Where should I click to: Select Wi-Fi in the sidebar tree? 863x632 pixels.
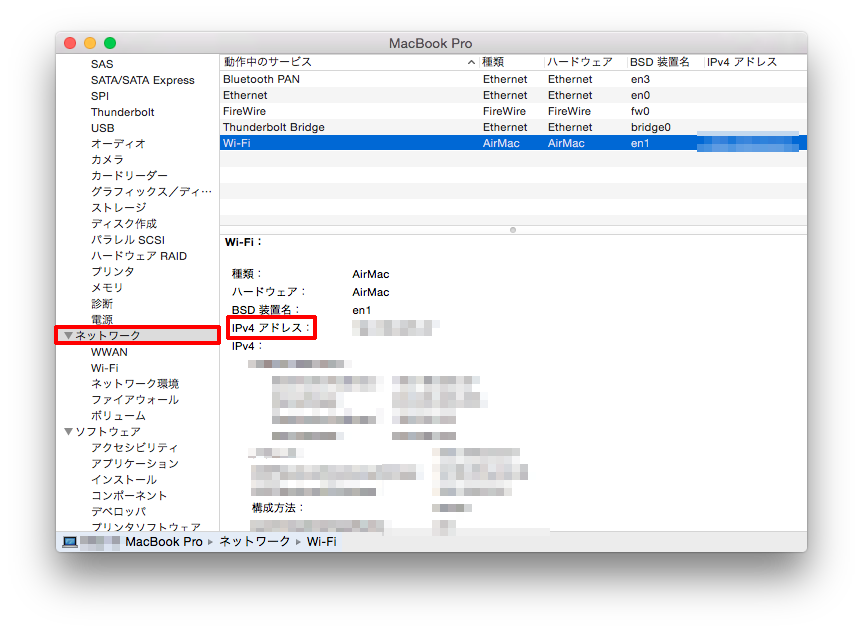coord(105,368)
